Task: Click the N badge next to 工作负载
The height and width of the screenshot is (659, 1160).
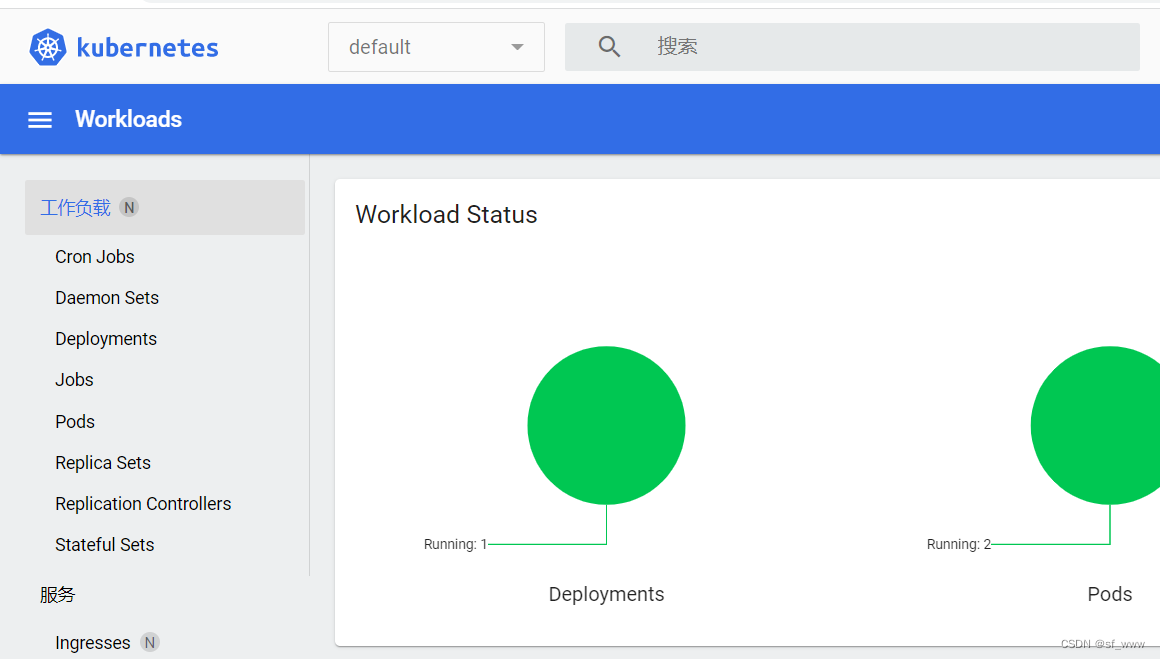Action: click(x=129, y=207)
